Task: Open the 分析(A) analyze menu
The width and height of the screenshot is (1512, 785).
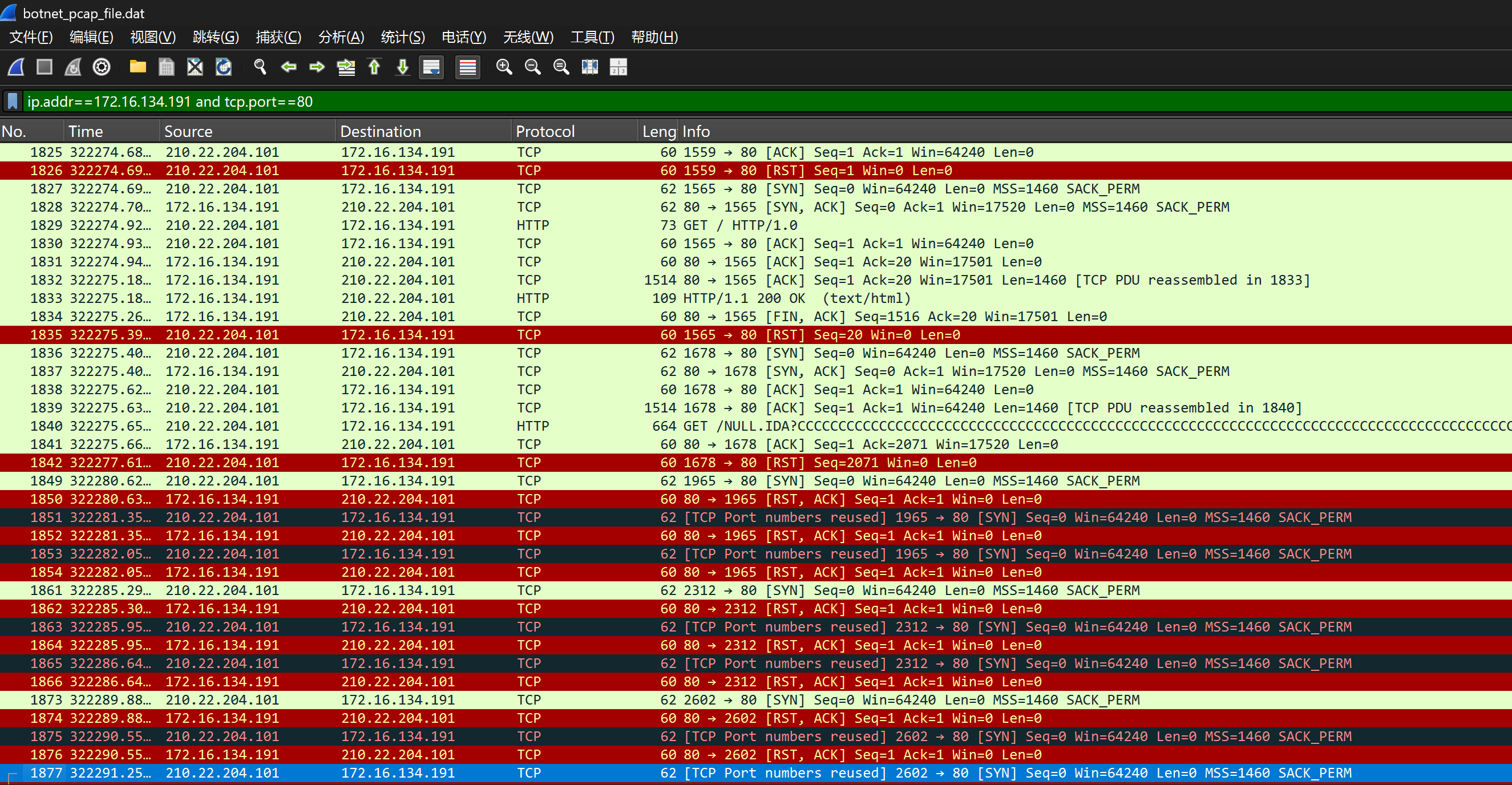Action: [341, 37]
